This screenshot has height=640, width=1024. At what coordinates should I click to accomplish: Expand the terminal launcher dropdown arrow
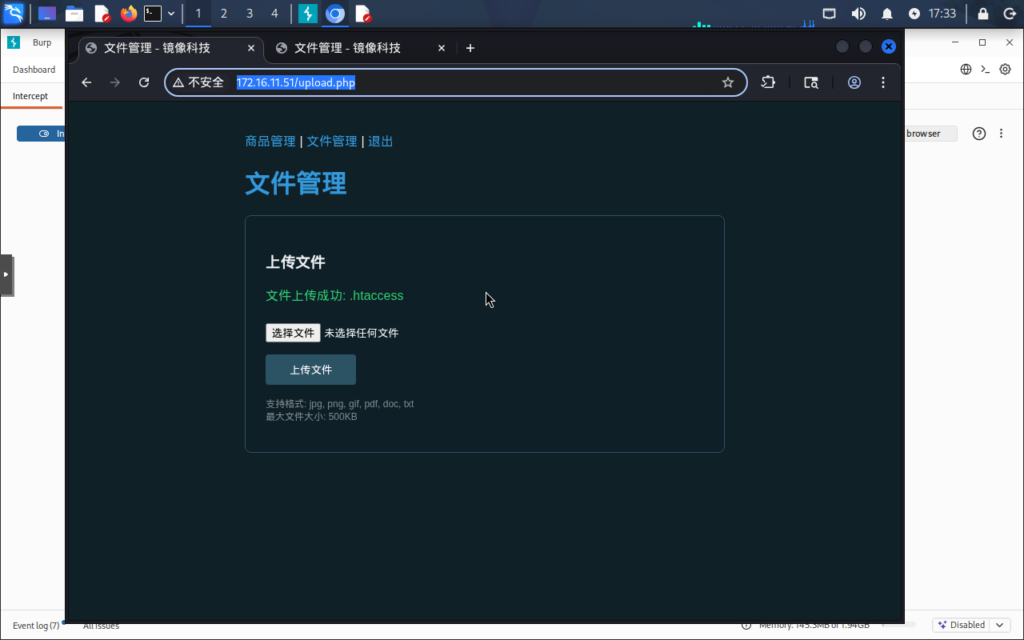pos(171,14)
